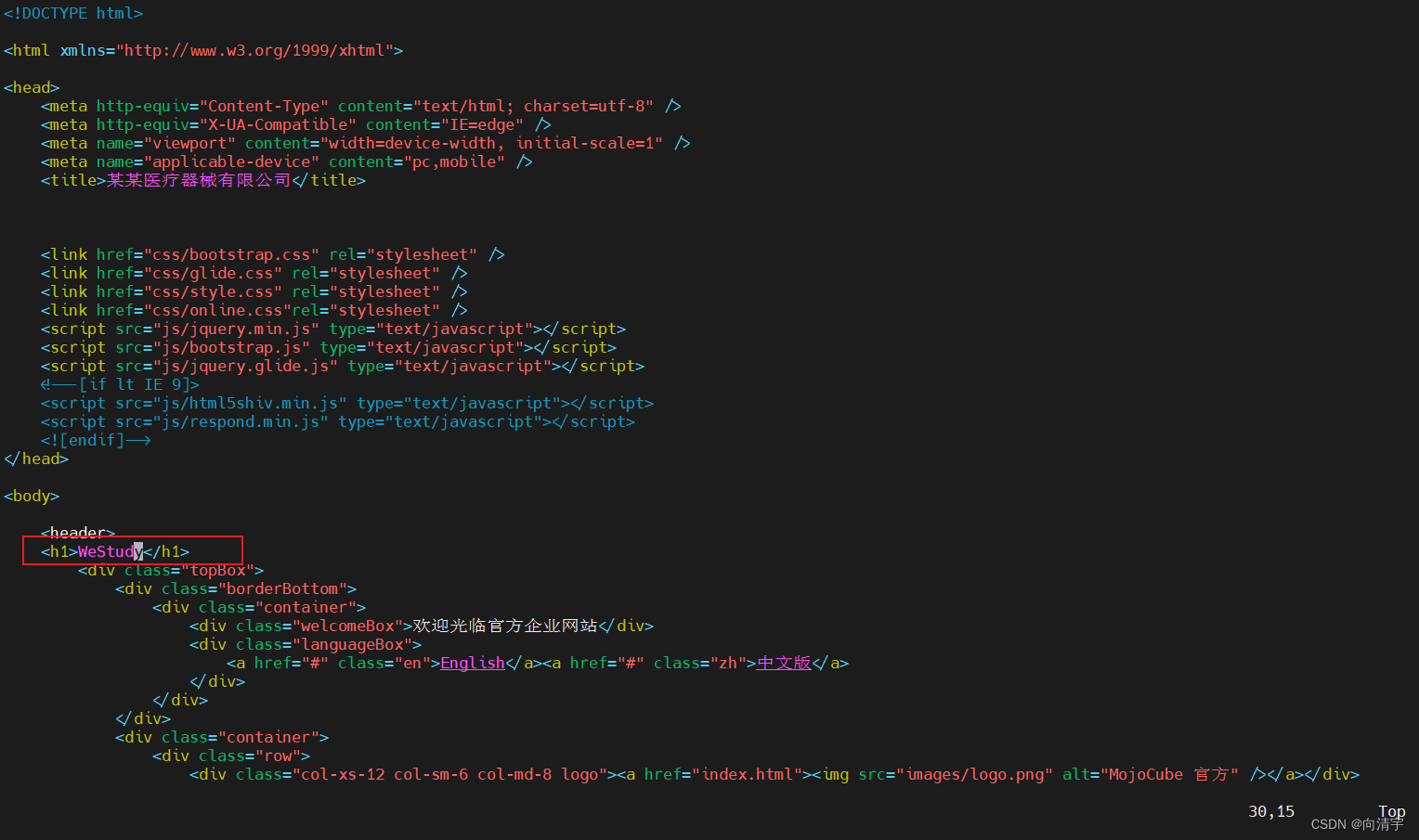Screen dimensions: 1419x840
Task: Click the underlined English link text
Action: click(473, 663)
